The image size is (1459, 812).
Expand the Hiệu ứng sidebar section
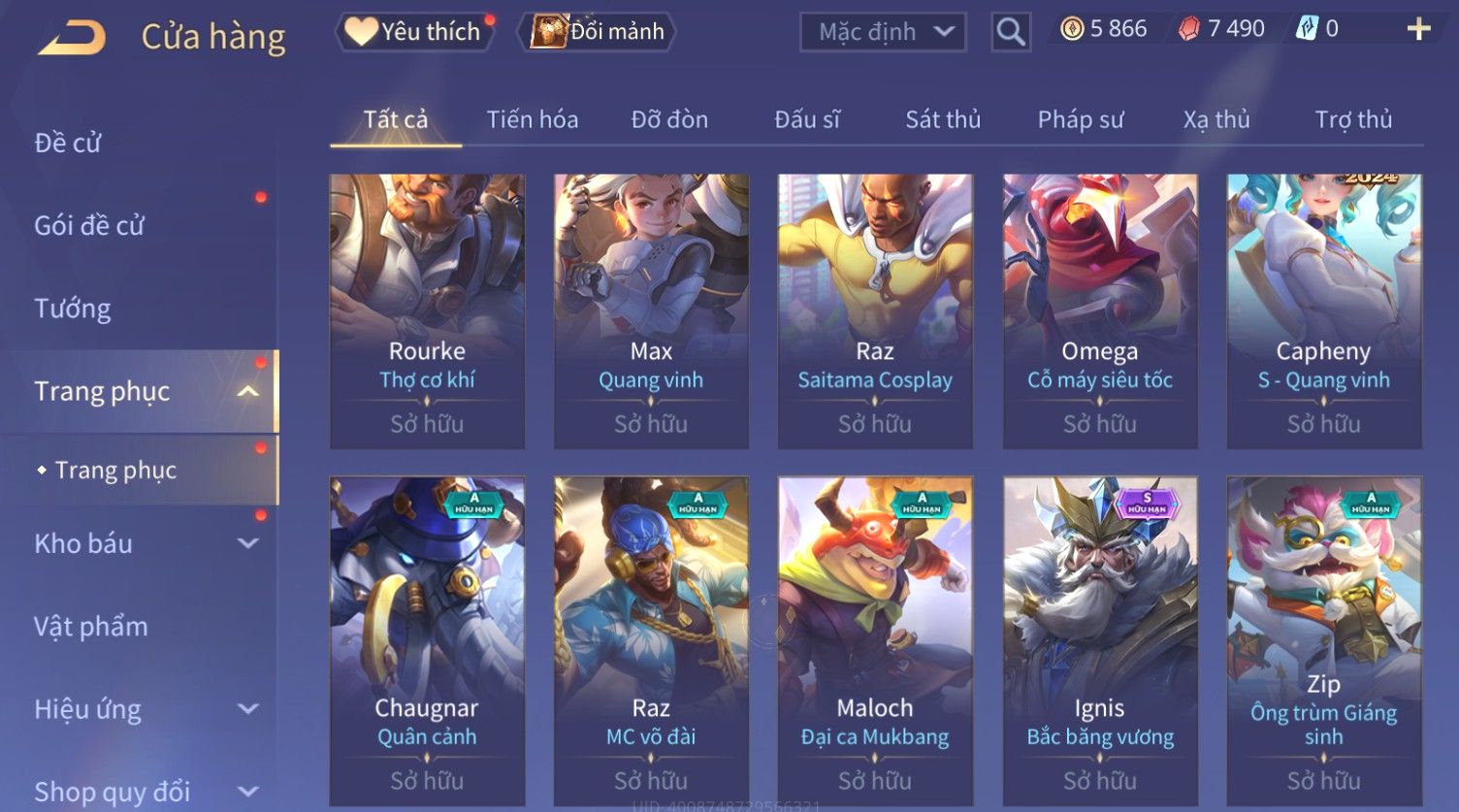248,709
